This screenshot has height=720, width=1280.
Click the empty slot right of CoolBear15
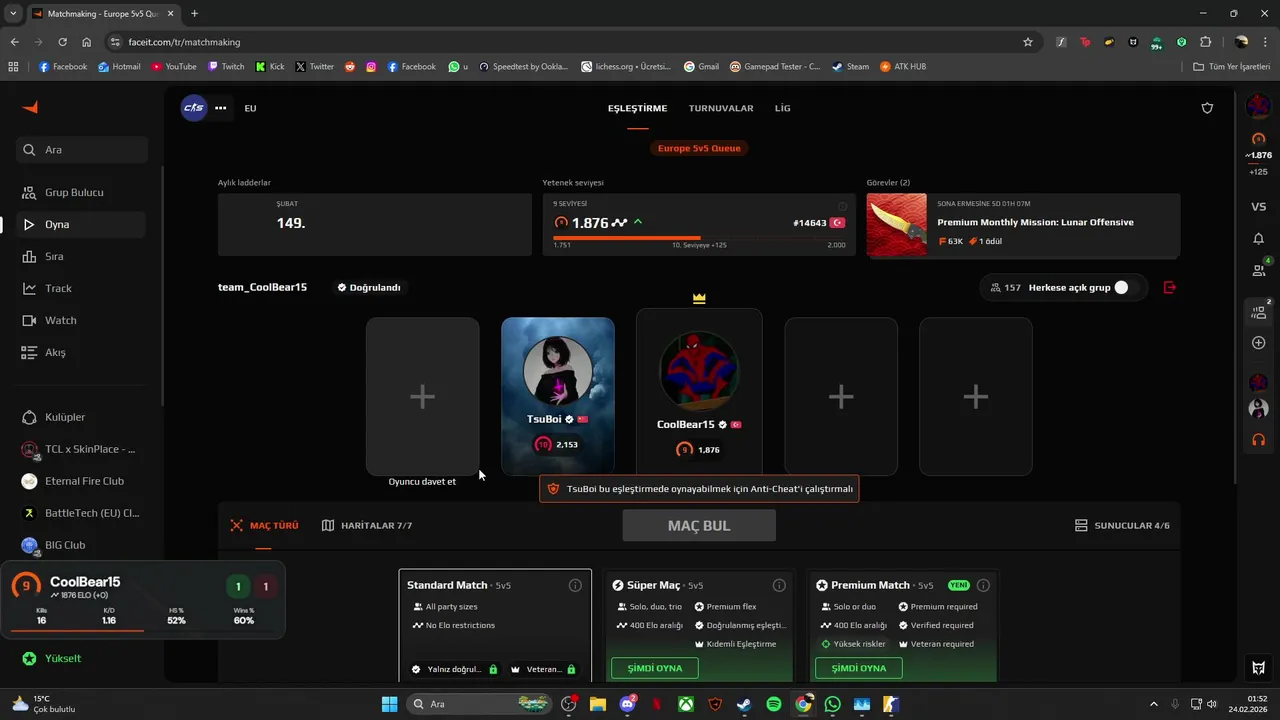(841, 397)
